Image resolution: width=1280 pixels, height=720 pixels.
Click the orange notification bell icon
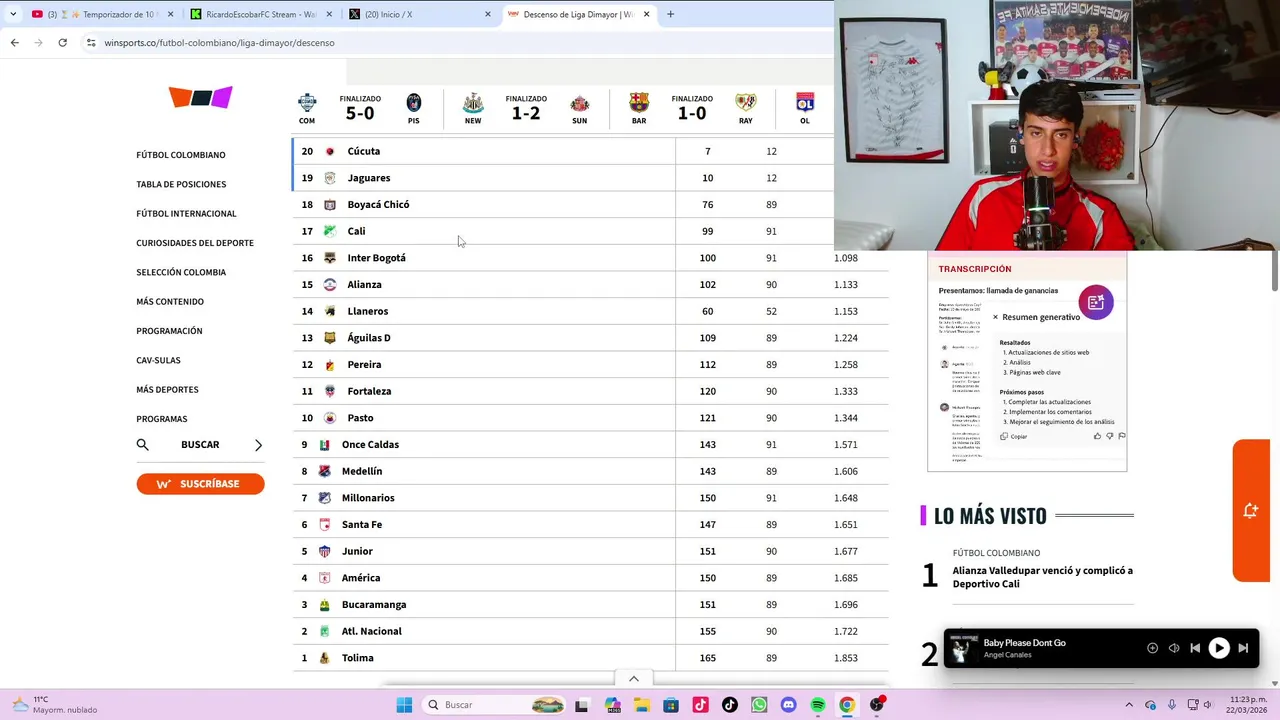coord(1250,511)
